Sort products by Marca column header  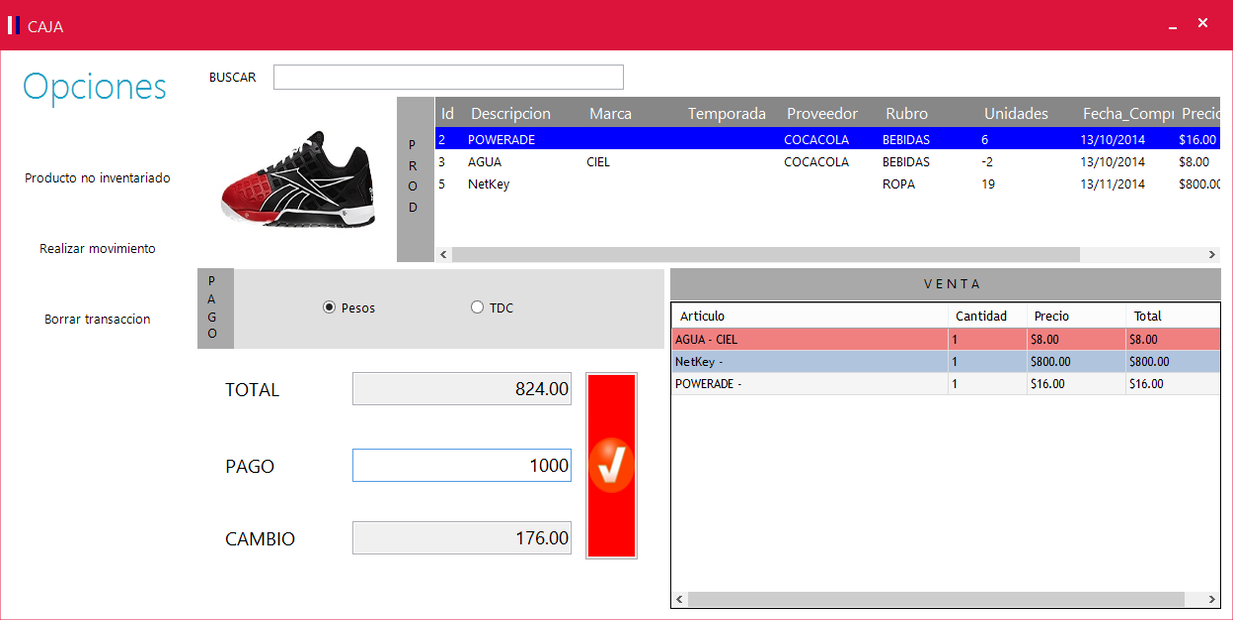click(611, 114)
